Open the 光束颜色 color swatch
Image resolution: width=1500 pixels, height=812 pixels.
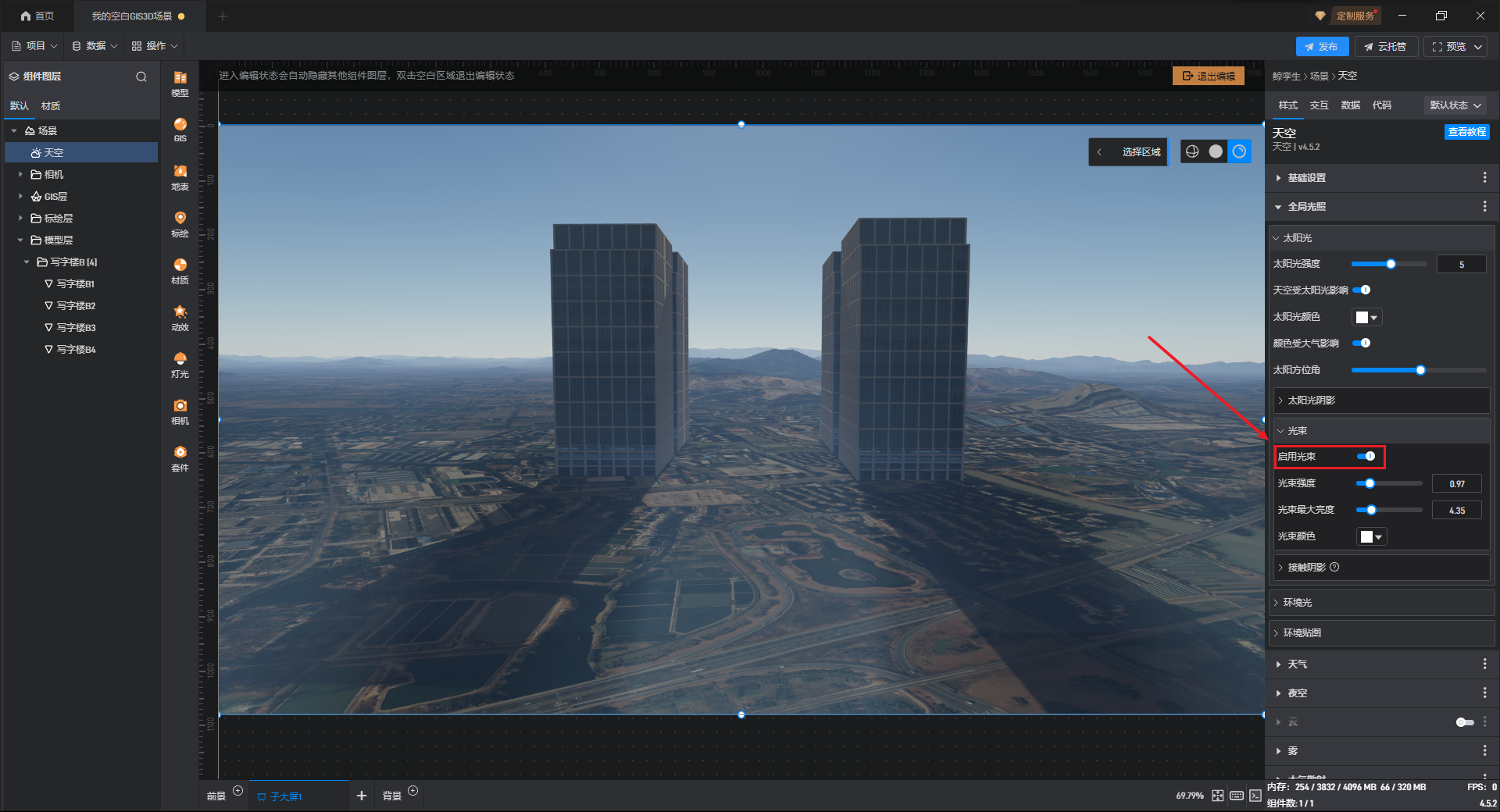[1372, 536]
